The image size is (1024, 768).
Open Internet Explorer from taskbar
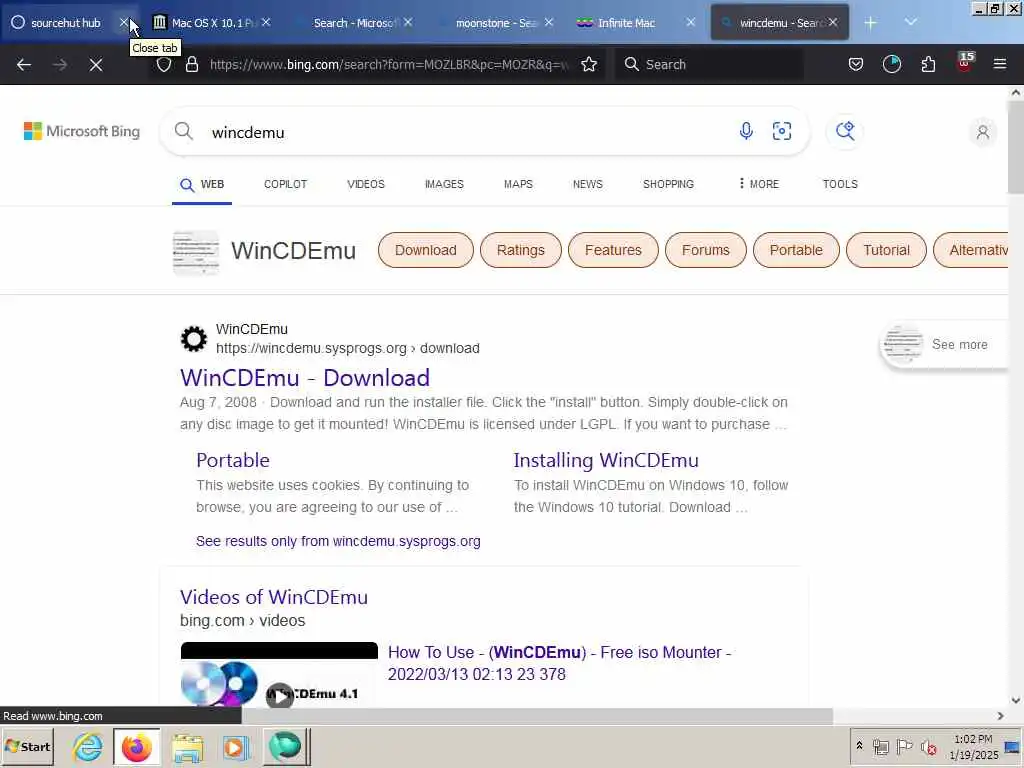point(87,746)
